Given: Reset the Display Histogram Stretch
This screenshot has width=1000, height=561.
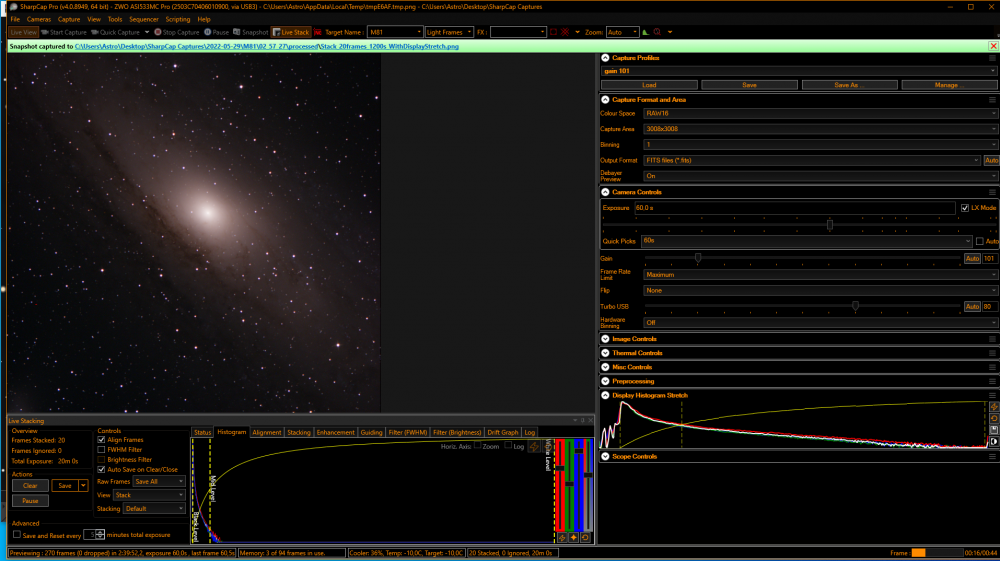Looking at the screenshot, I should [x=994, y=419].
